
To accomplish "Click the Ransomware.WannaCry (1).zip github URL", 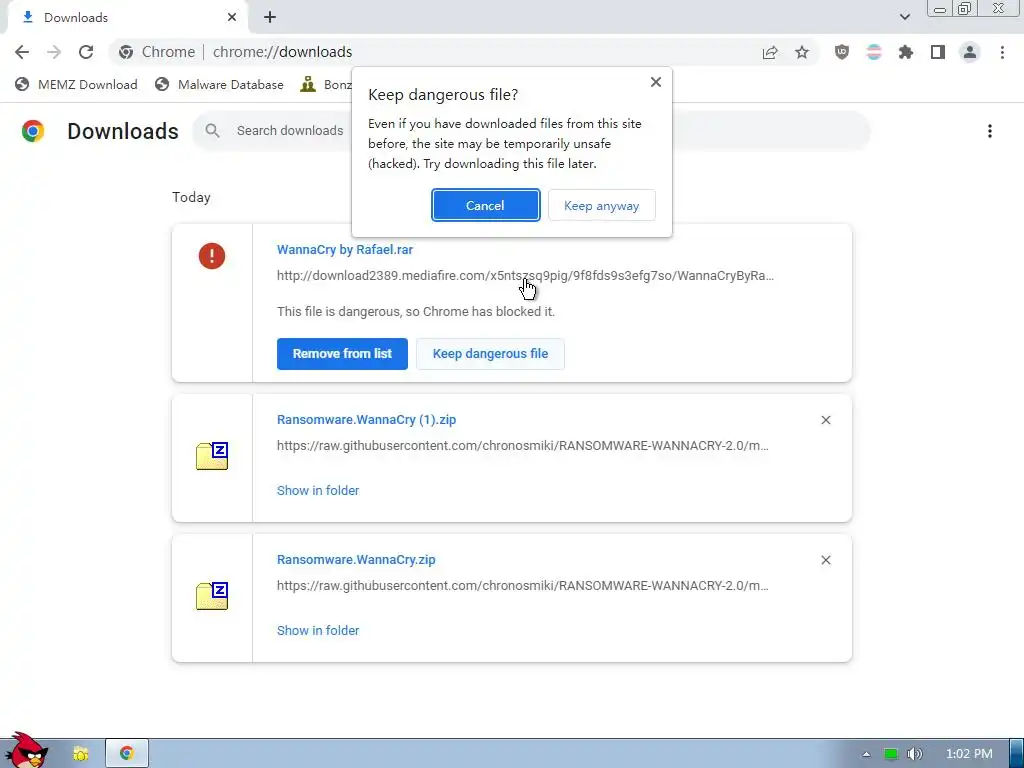I will (522, 445).
